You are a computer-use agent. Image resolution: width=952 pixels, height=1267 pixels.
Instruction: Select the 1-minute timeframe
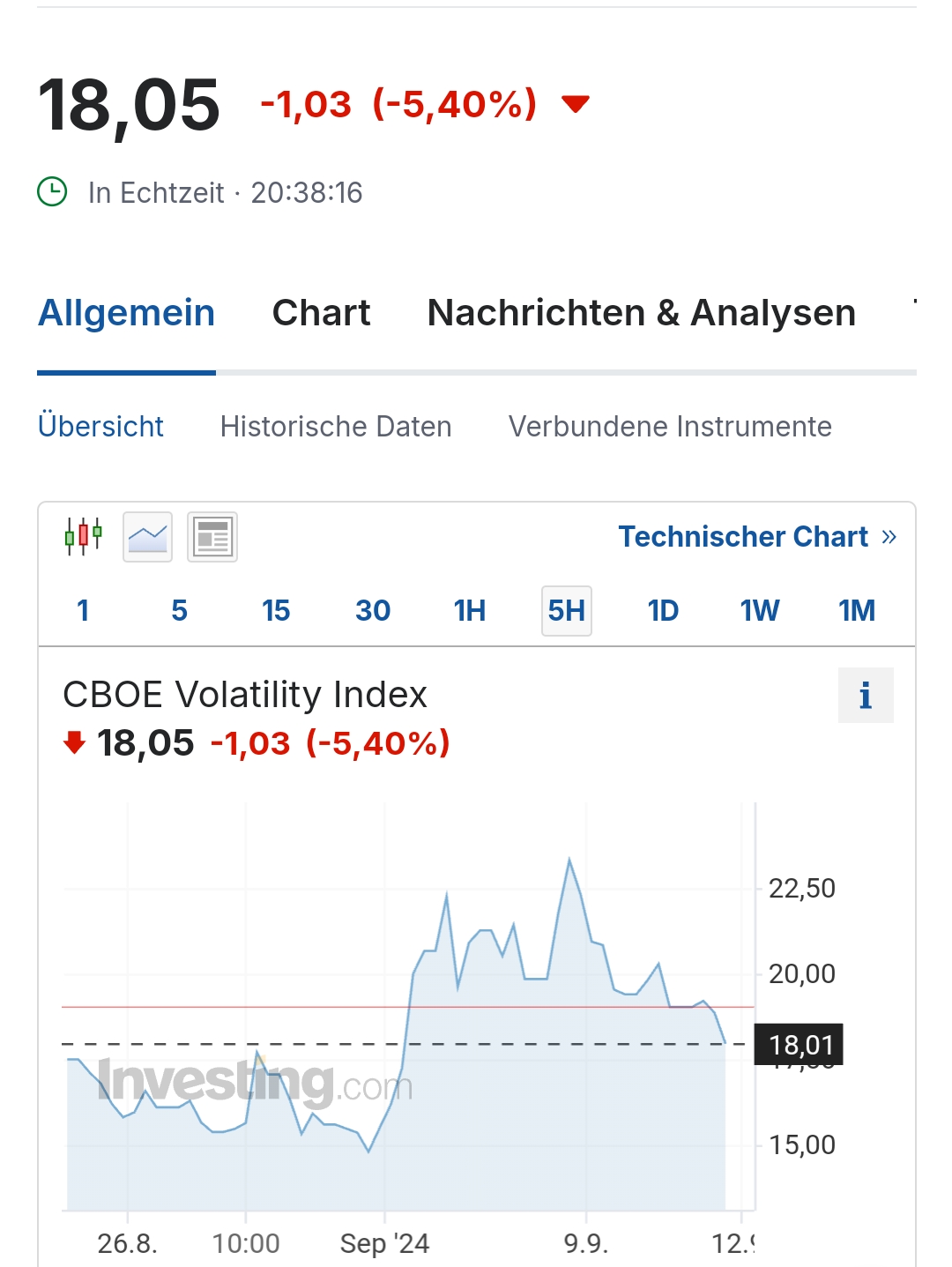click(83, 610)
